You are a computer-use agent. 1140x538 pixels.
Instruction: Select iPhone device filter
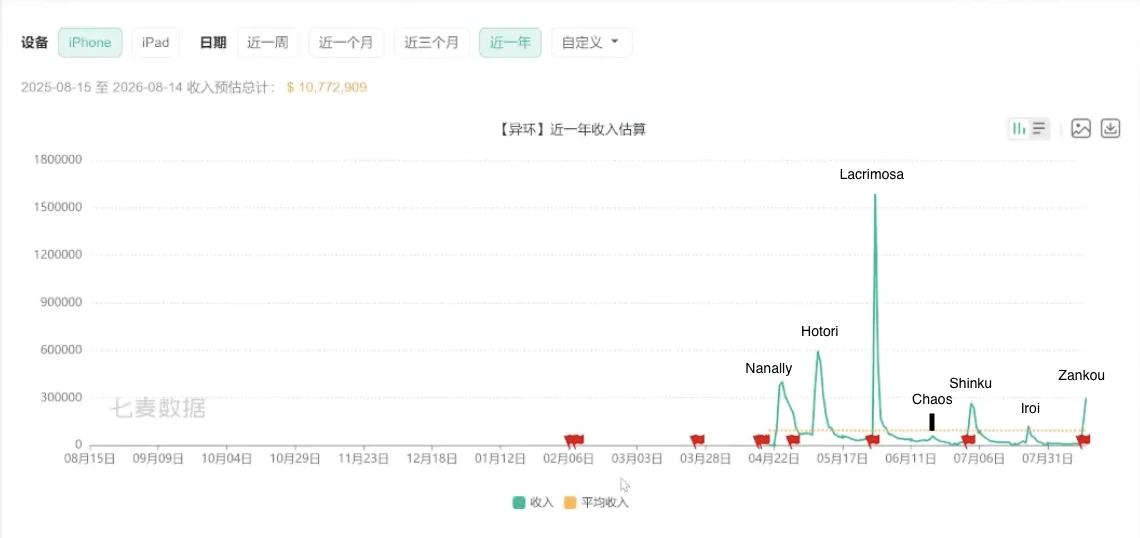(90, 42)
